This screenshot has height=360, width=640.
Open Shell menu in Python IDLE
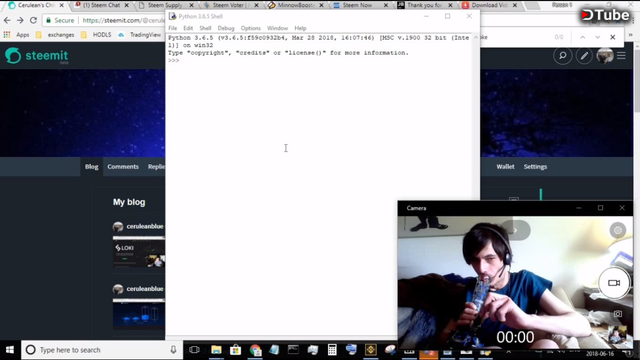[x=205, y=28]
